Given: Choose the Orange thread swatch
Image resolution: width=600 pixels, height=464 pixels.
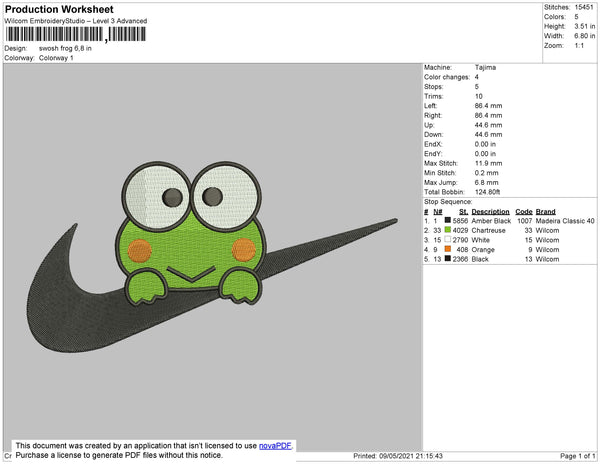Looking at the screenshot, I should click(447, 249).
